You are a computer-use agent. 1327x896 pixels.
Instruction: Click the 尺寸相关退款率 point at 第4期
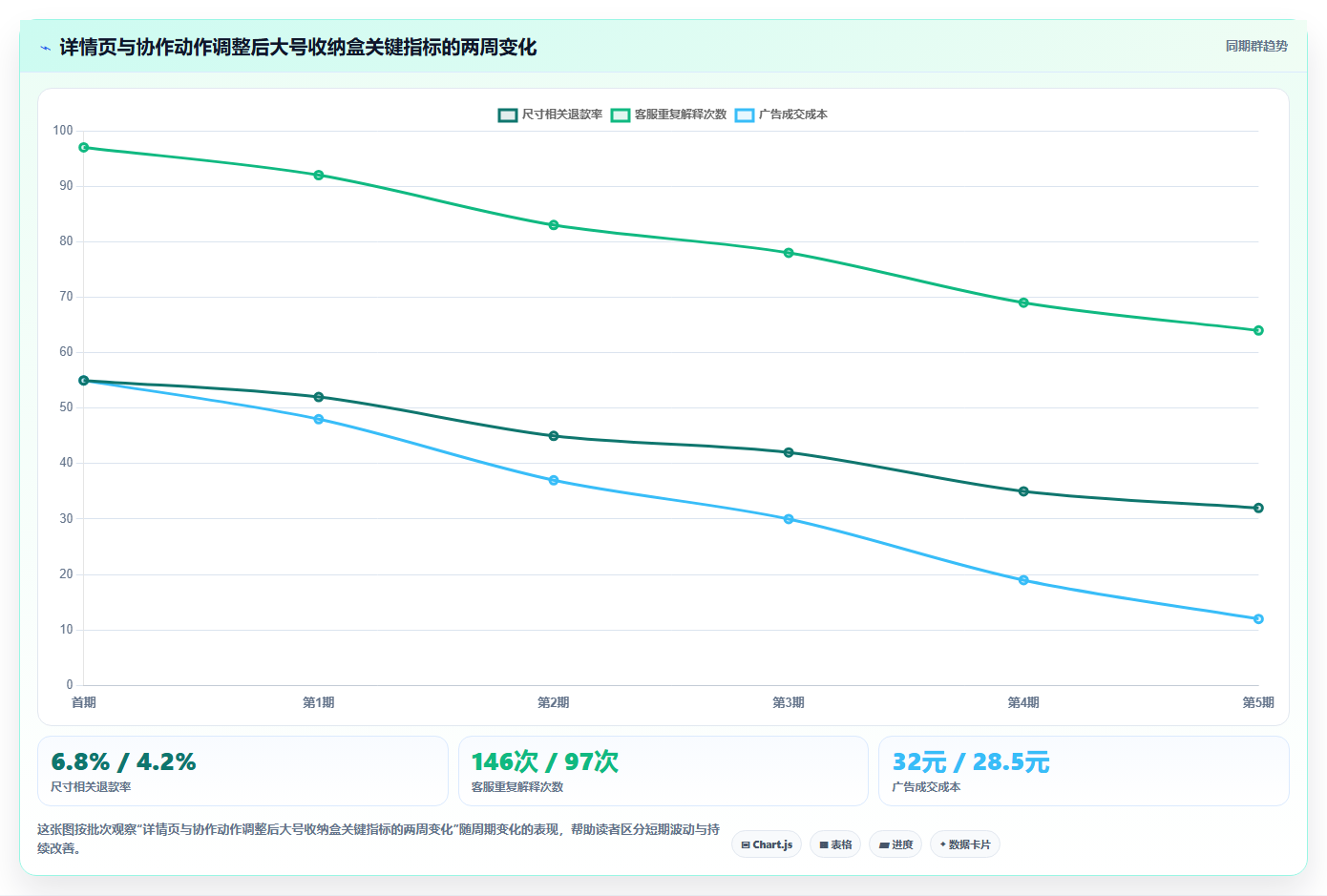pos(1023,491)
